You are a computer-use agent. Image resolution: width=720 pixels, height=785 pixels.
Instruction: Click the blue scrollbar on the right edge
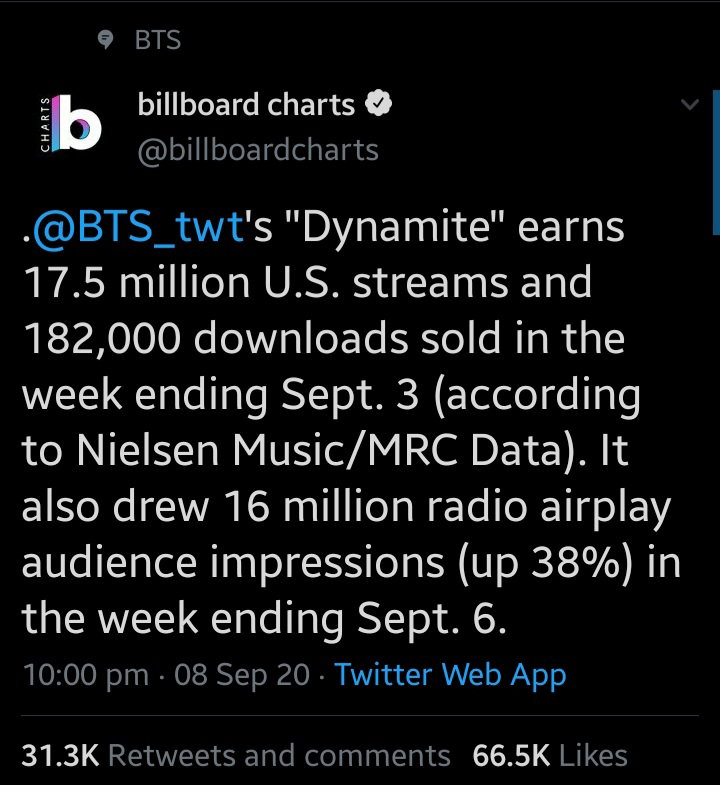[x=716, y=162]
